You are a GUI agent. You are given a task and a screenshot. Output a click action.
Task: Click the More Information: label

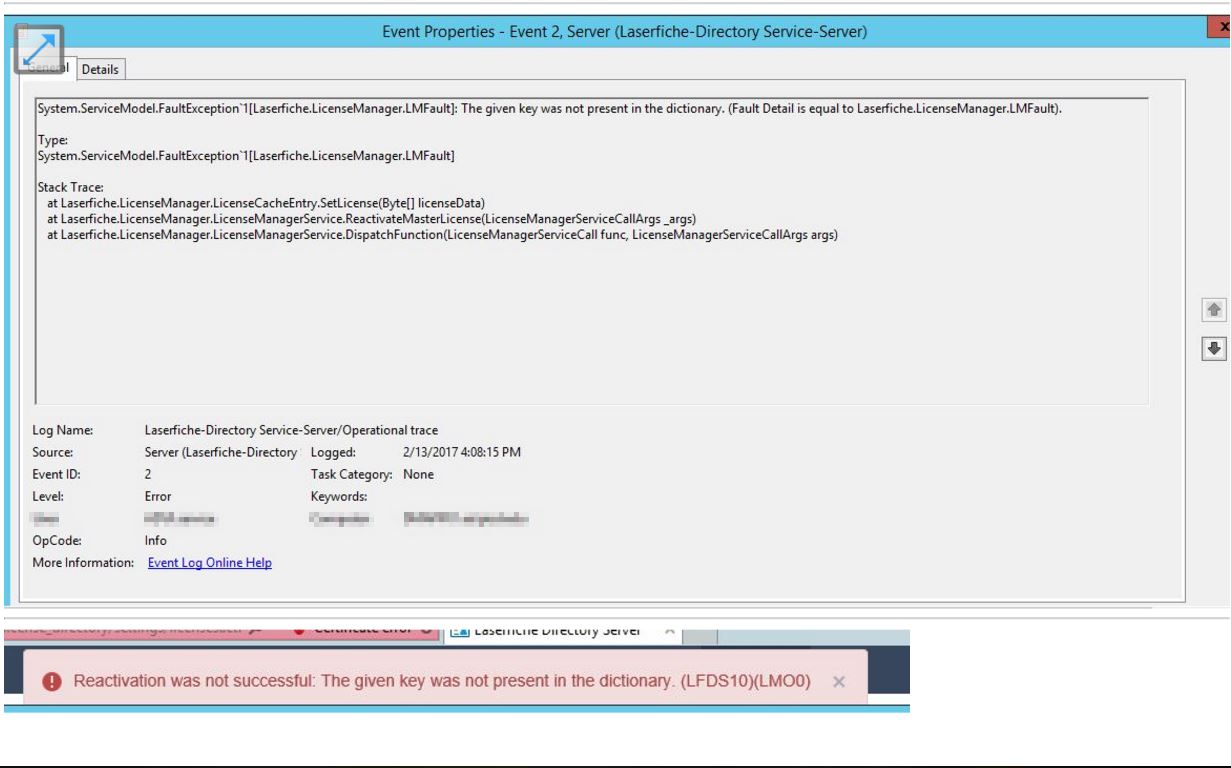click(x=83, y=563)
